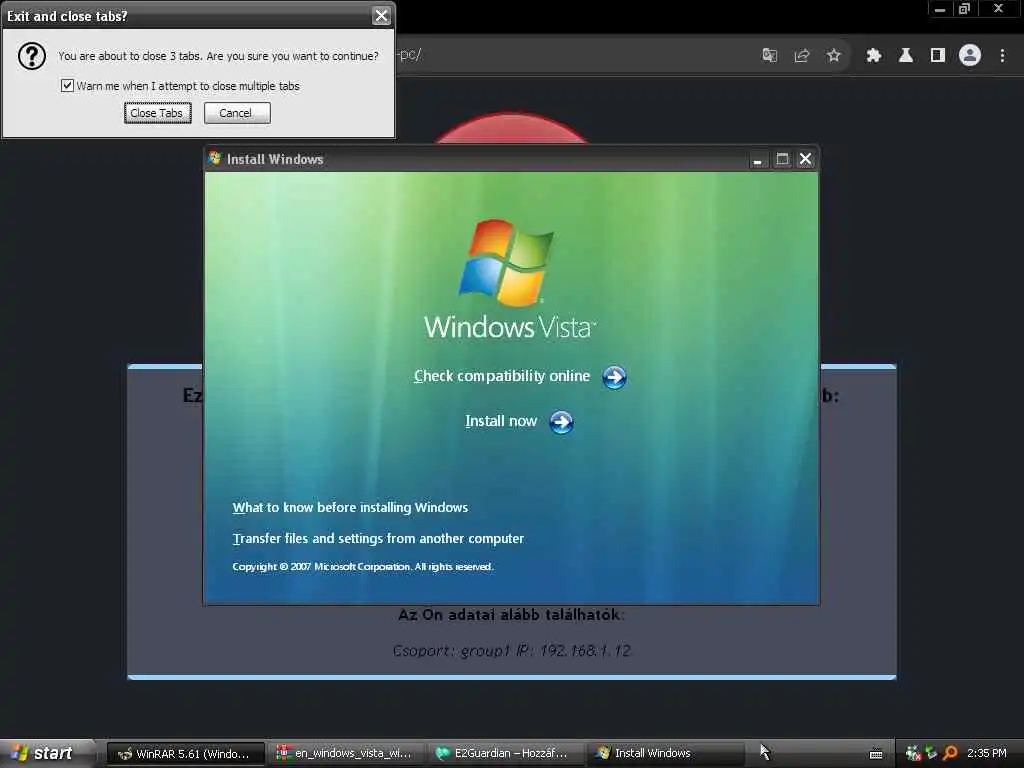The height and width of the screenshot is (768, 1024).
Task: Click the keyboard icon in the taskbar
Action: coord(876,754)
